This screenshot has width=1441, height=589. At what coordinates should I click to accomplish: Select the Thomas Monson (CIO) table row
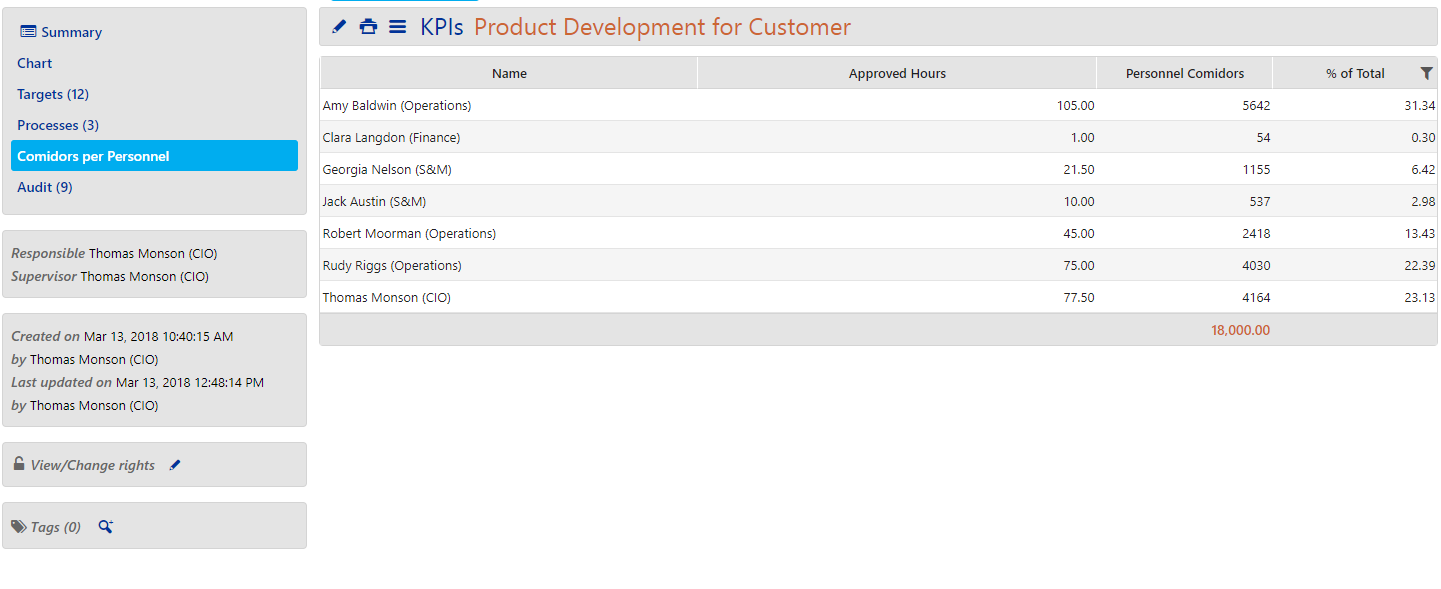click(x=878, y=297)
